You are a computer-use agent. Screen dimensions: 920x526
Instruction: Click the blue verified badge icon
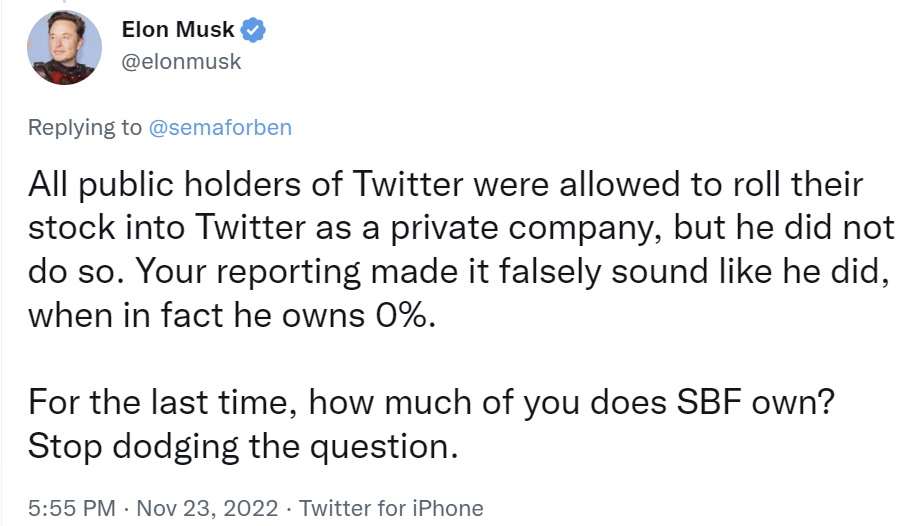[253, 30]
